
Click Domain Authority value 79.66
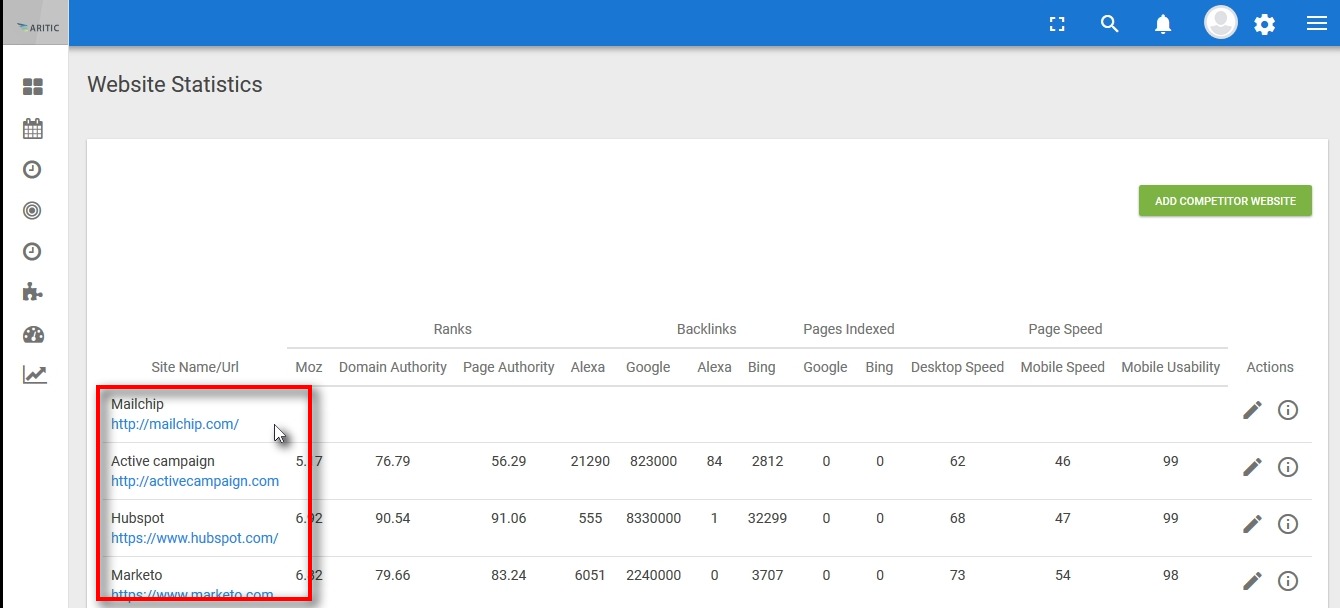coord(393,575)
